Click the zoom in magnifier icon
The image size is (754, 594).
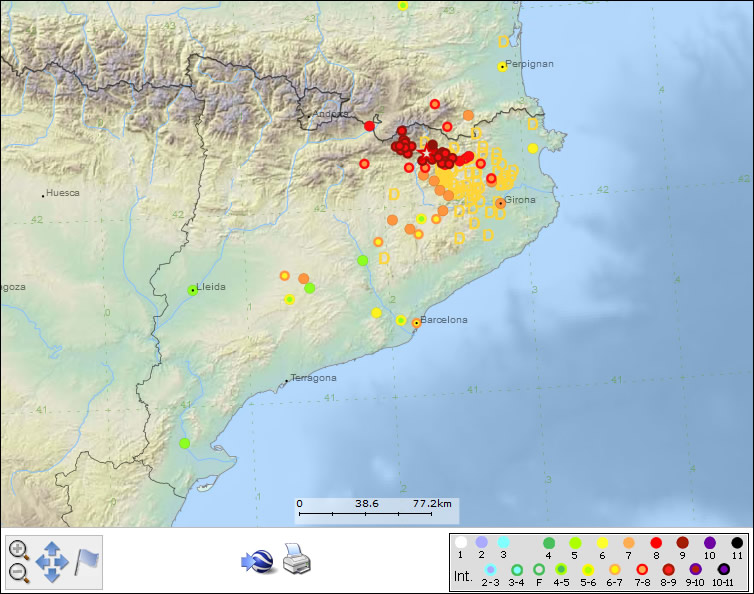pyautogui.click(x=18, y=548)
